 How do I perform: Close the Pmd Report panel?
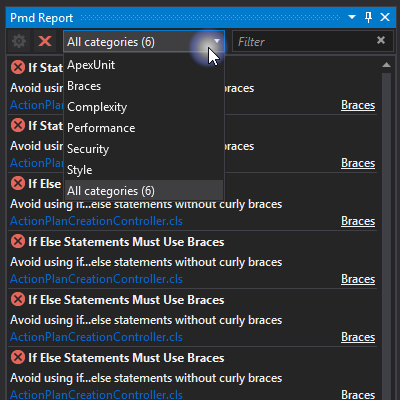point(385,17)
